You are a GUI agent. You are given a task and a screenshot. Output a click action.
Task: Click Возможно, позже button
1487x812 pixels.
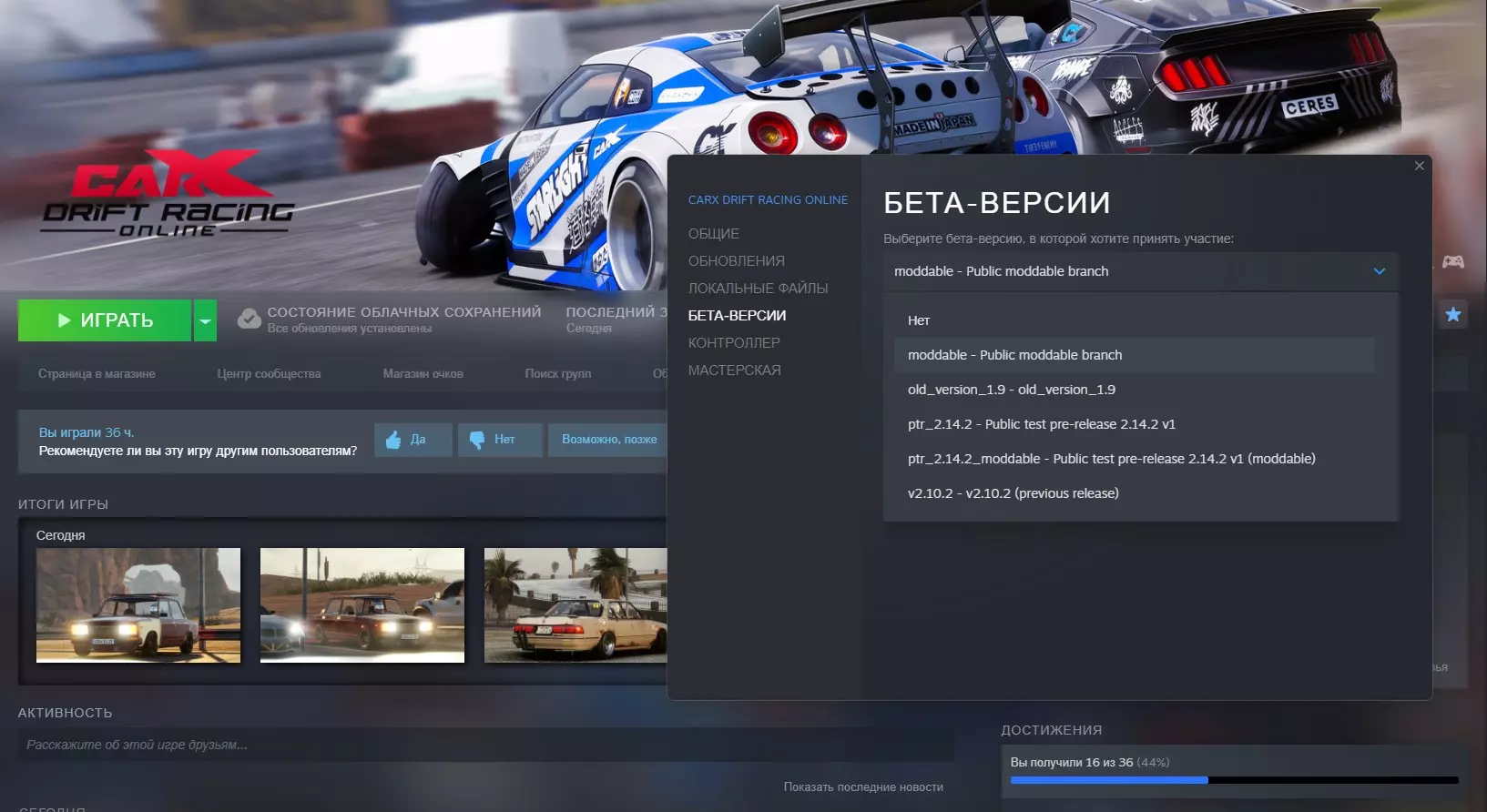point(608,440)
